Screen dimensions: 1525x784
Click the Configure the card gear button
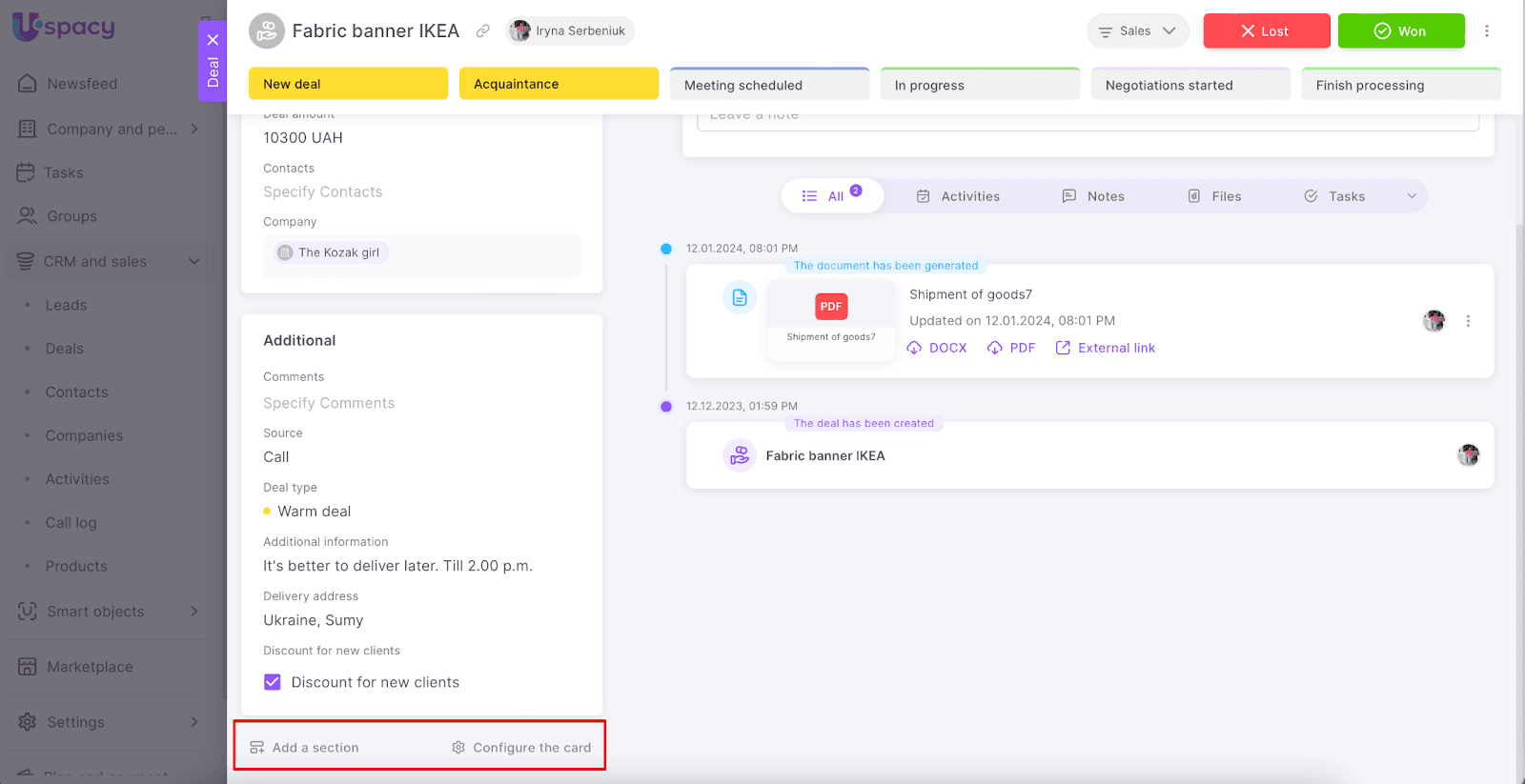pos(521,748)
